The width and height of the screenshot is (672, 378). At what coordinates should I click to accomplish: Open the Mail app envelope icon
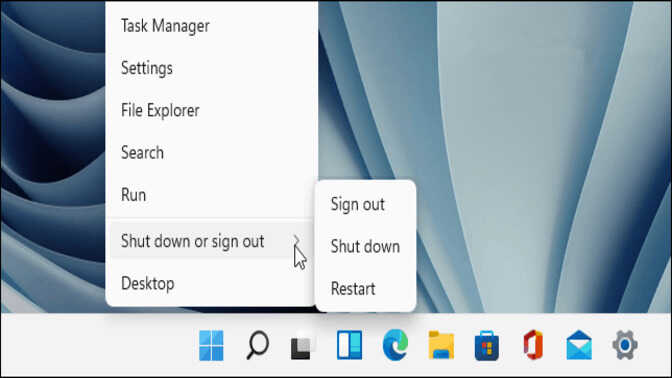pyautogui.click(x=579, y=345)
